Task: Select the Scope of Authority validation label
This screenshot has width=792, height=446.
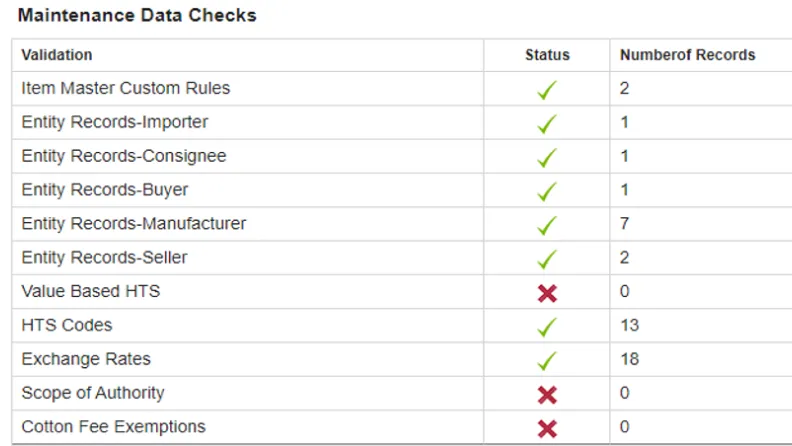Action: point(93,393)
